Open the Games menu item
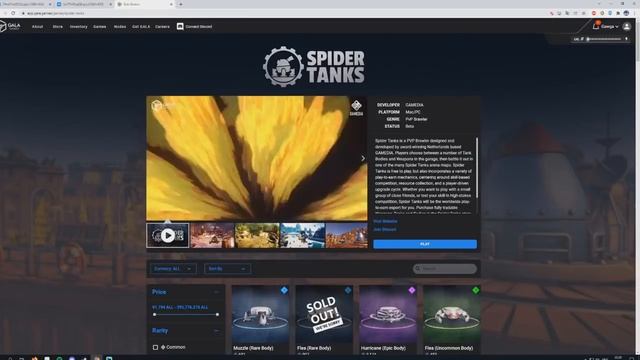Screen dimensions: 640x360 coord(100,27)
